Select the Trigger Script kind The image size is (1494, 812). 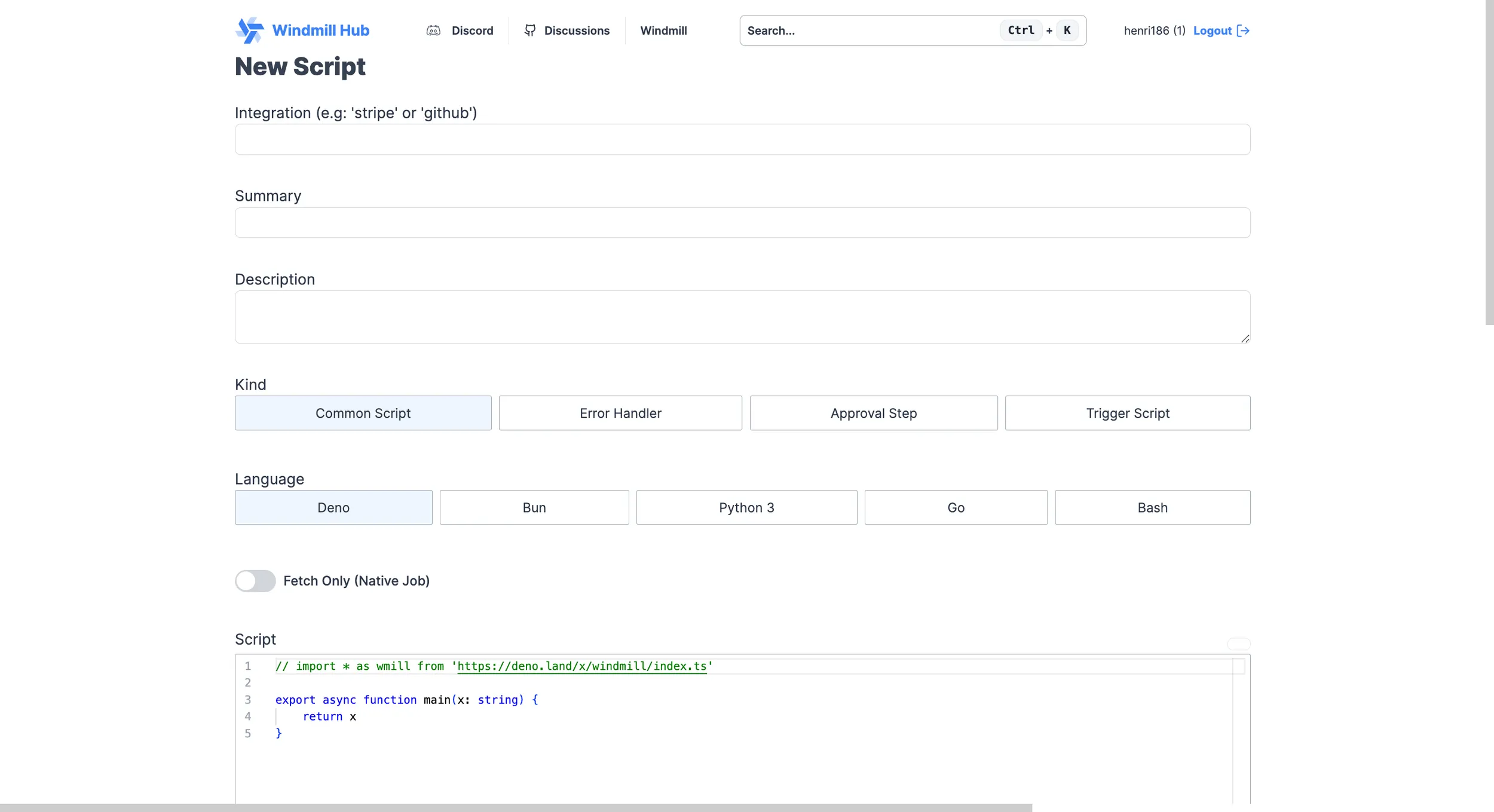[x=1127, y=413]
